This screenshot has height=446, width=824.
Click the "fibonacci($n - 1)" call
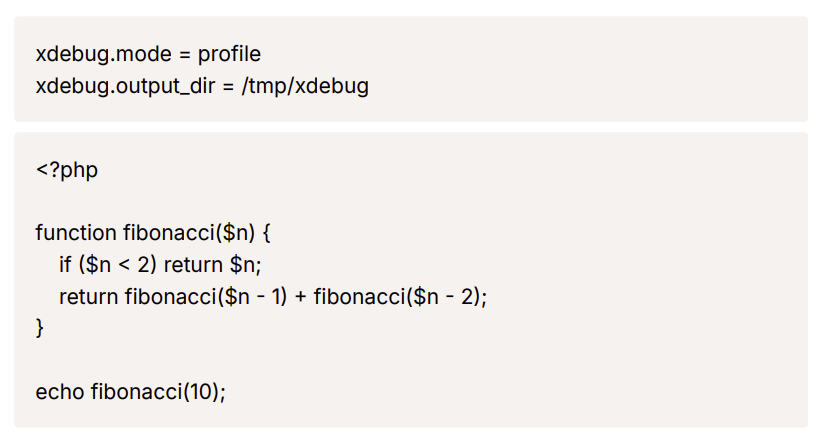(x=206, y=297)
